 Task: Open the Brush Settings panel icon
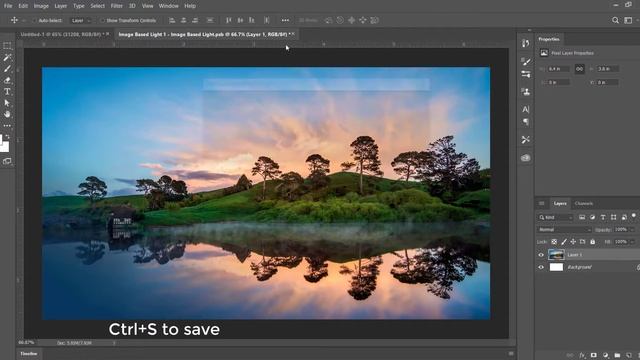[526, 74]
